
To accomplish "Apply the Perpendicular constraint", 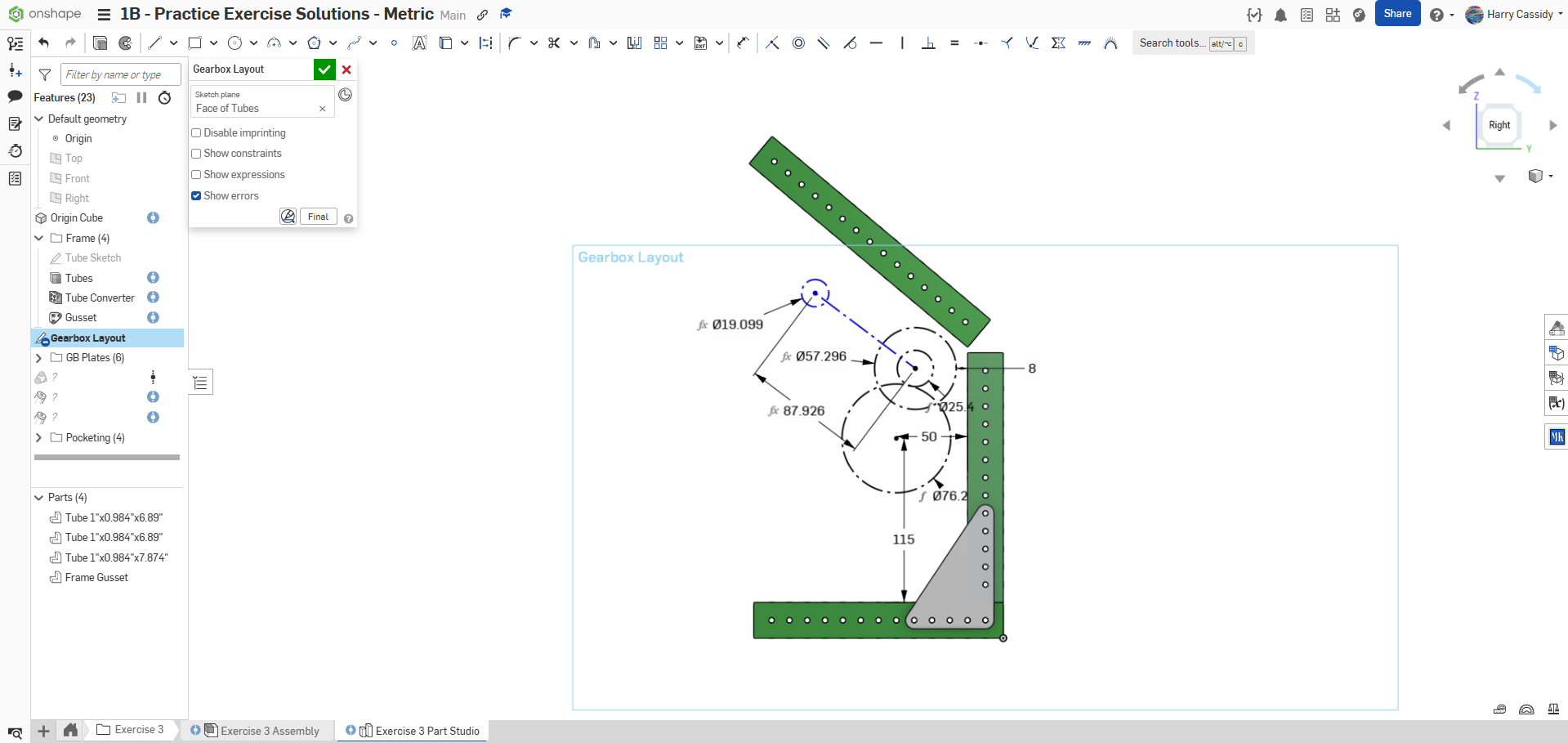I will tap(928, 43).
